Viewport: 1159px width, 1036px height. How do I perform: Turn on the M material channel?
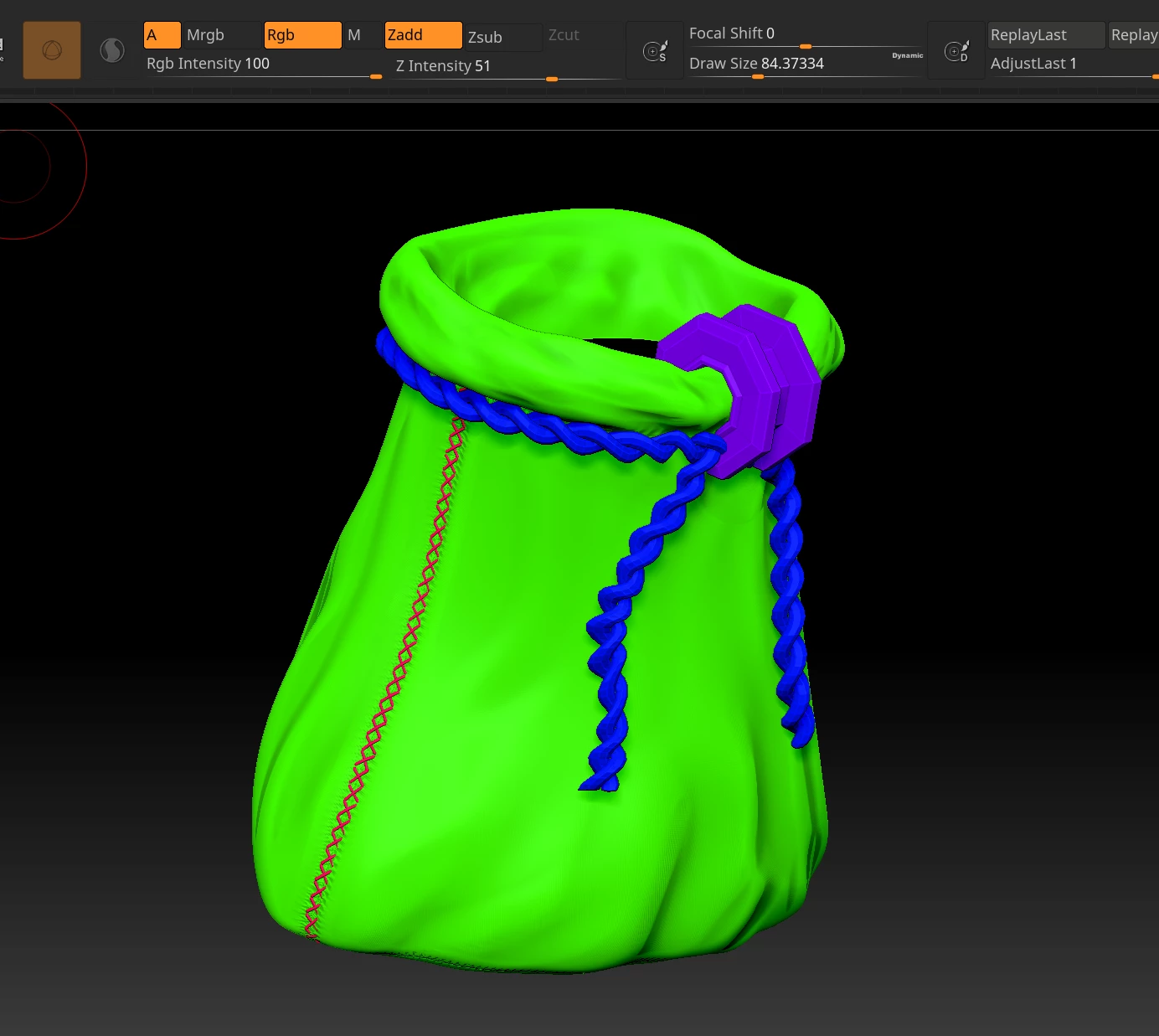click(363, 35)
